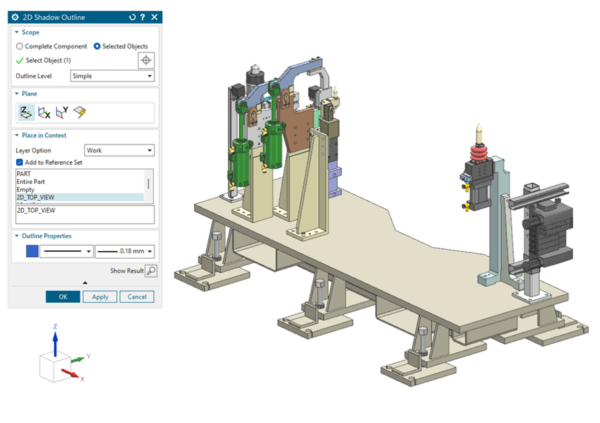Select the X-axis plane icon

(x=42, y=112)
